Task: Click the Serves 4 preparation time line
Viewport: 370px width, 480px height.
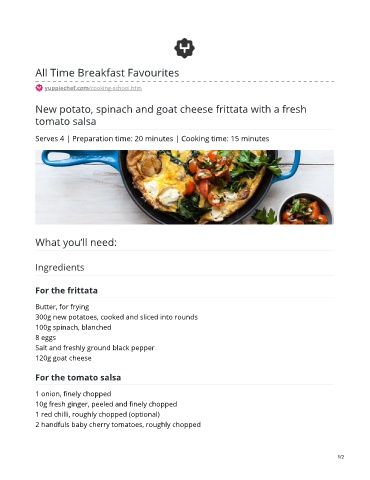Action: click(x=152, y=139)
